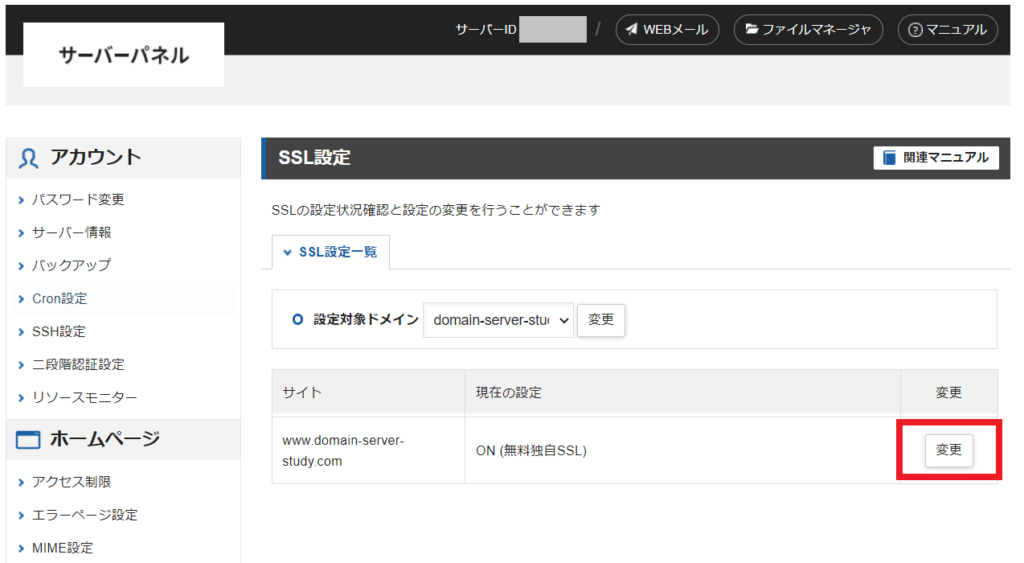Open 二段階認証設定 in the sidebar
Image resolution: width=1024 pixels, height=563 pixels.
point(78,364)
